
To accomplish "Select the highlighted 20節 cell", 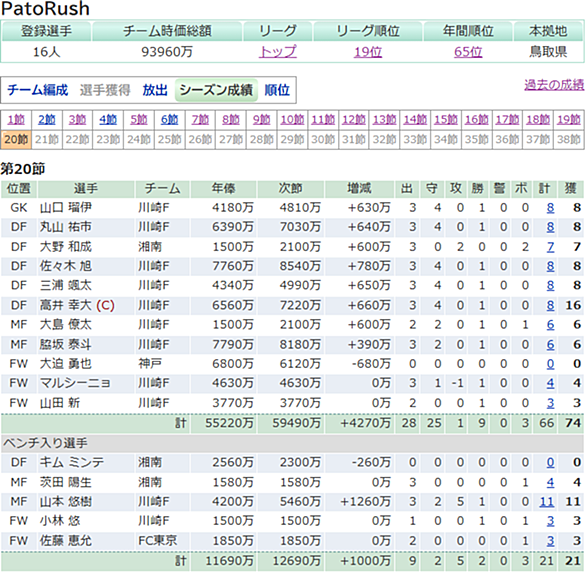I will point(16,139).
